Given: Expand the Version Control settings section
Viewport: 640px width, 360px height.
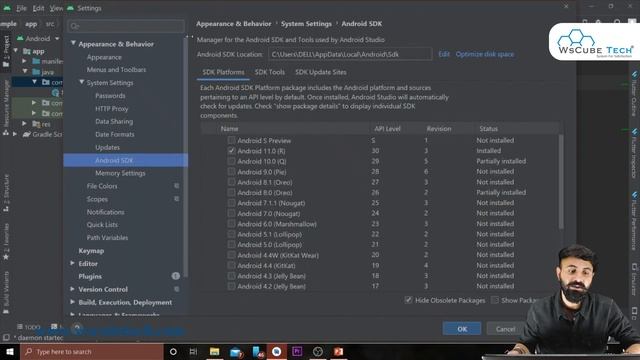Looking at the screenshot, I should tap(73, 289).
